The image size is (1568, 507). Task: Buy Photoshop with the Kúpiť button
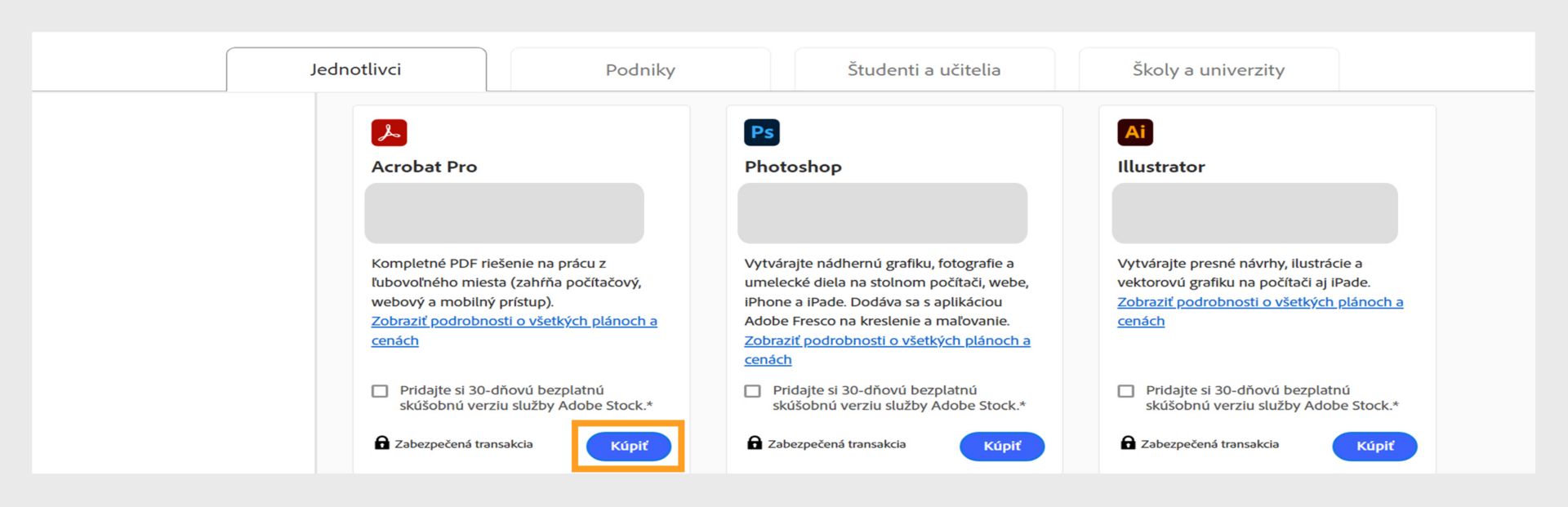[x=1001, y=446]
